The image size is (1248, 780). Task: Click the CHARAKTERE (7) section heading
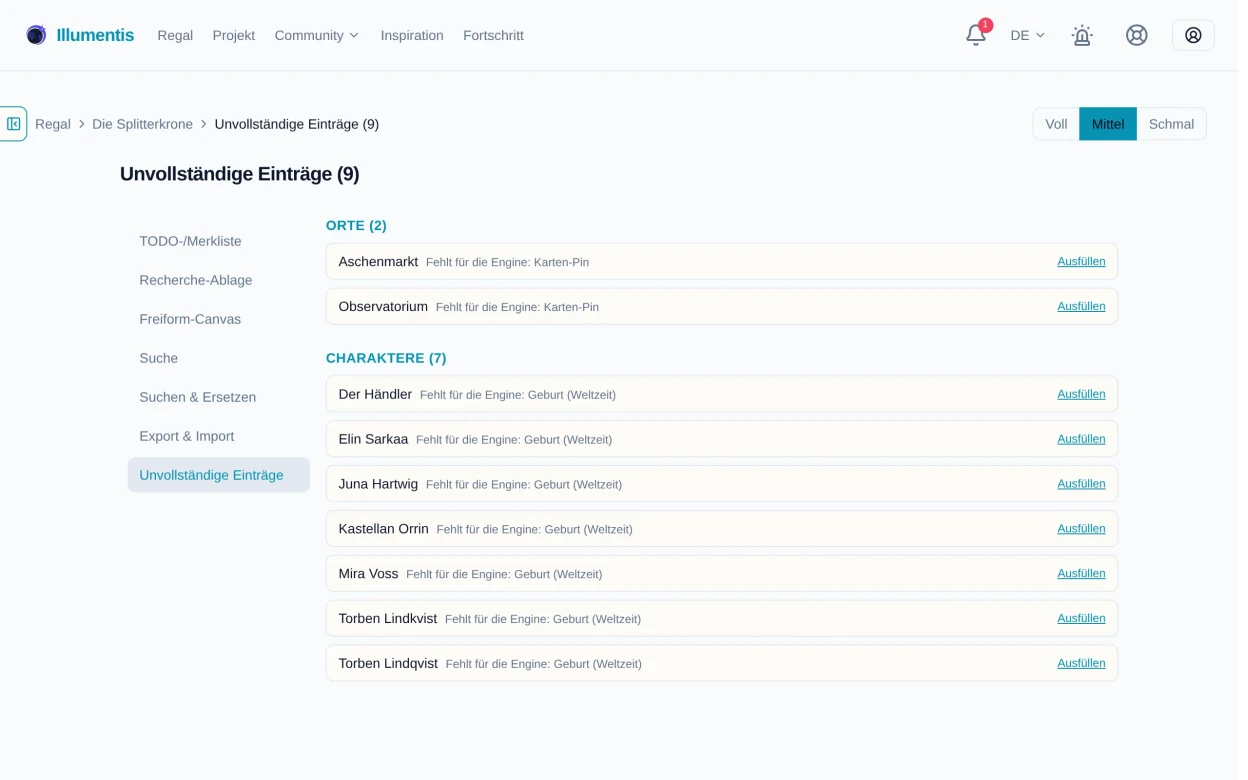[x=386, y=357]
